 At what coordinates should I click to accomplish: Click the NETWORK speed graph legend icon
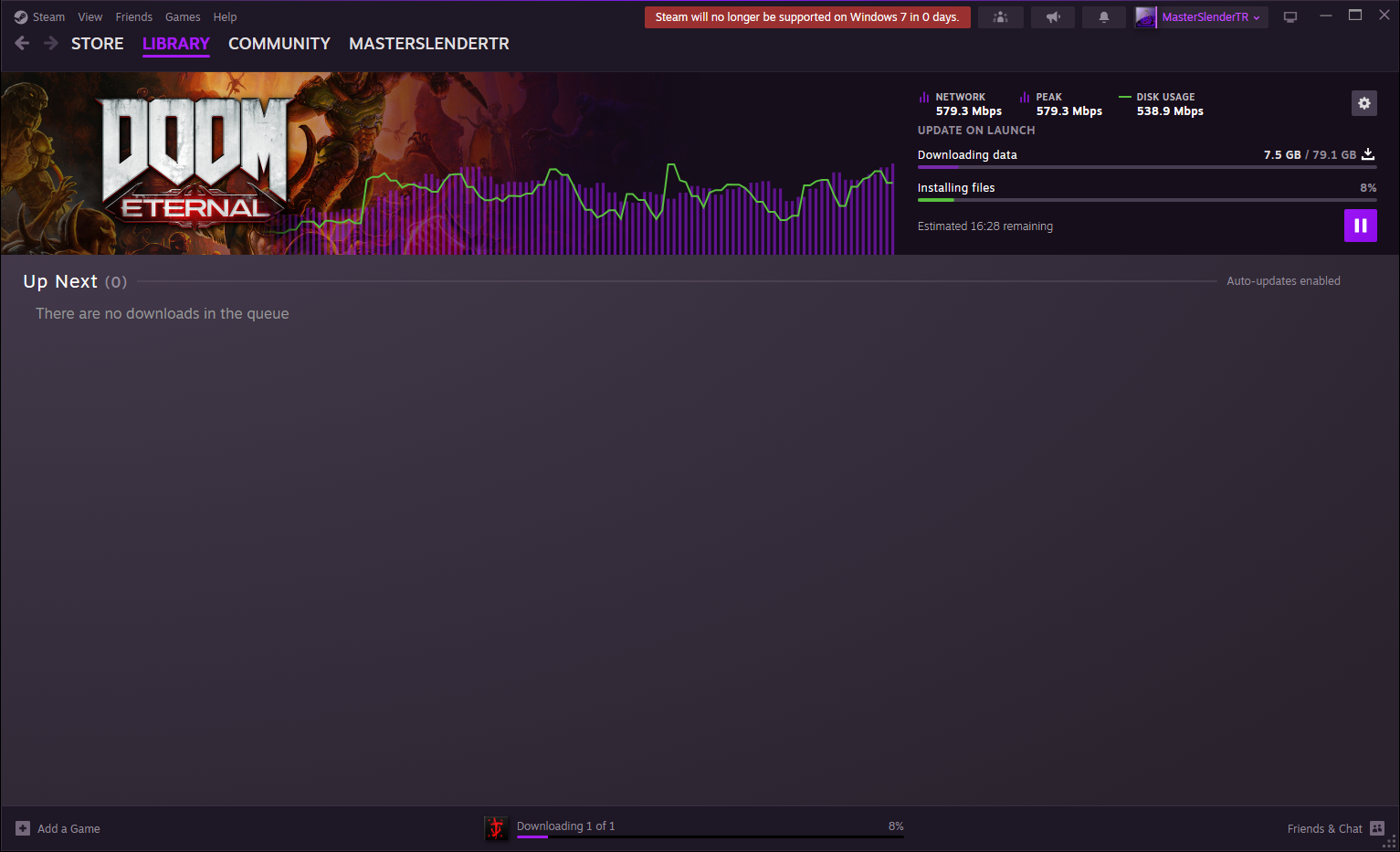(924, 97)
